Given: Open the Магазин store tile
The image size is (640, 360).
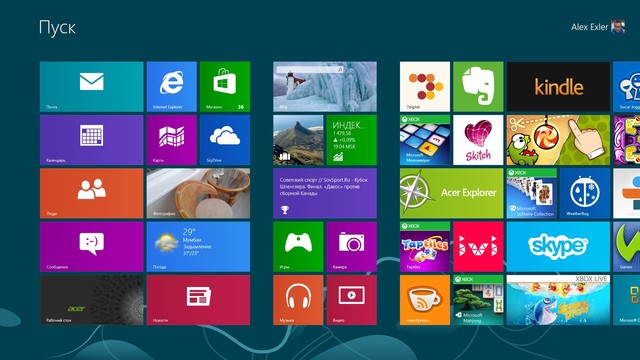Looking at the screenshot, I should [x=225, y=87].
